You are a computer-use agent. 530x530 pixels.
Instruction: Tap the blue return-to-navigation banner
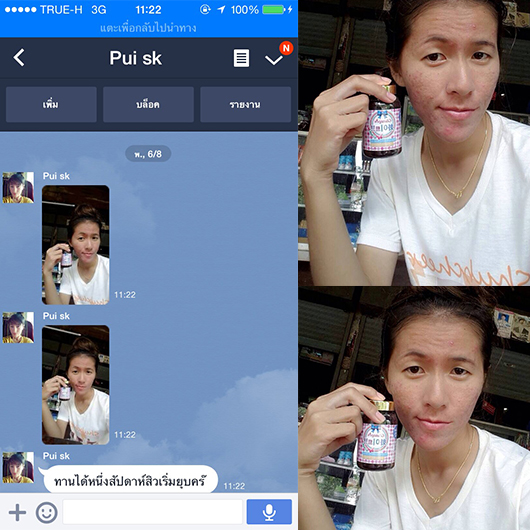(149, 28)
